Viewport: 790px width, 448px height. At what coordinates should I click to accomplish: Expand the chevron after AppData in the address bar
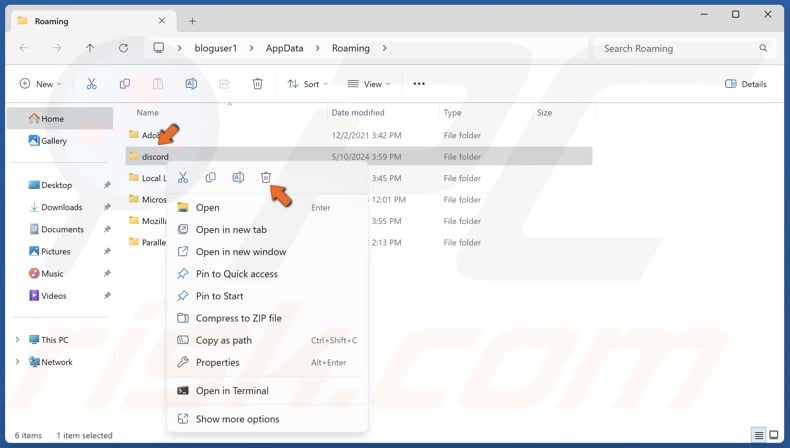pyautogui.click(x=317, y=48)
